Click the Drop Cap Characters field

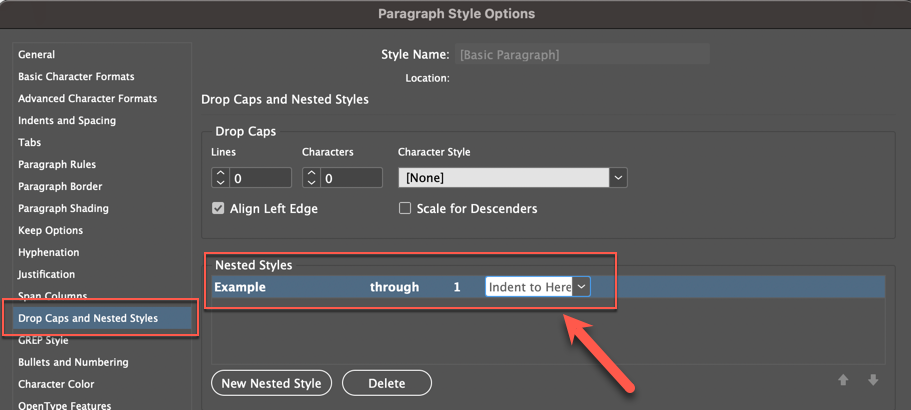click(351, 177)
